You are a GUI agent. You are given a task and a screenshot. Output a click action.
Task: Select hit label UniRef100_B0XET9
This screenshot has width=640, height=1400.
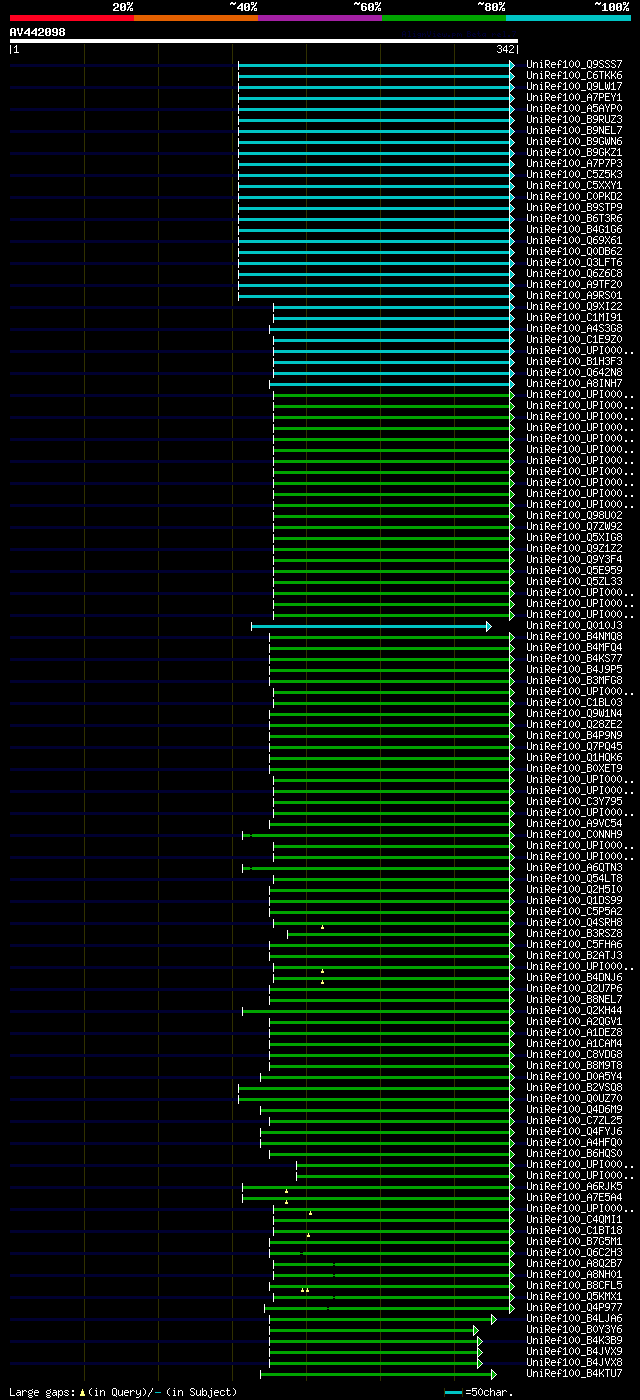pyautogui.click(x=574, y=768)
